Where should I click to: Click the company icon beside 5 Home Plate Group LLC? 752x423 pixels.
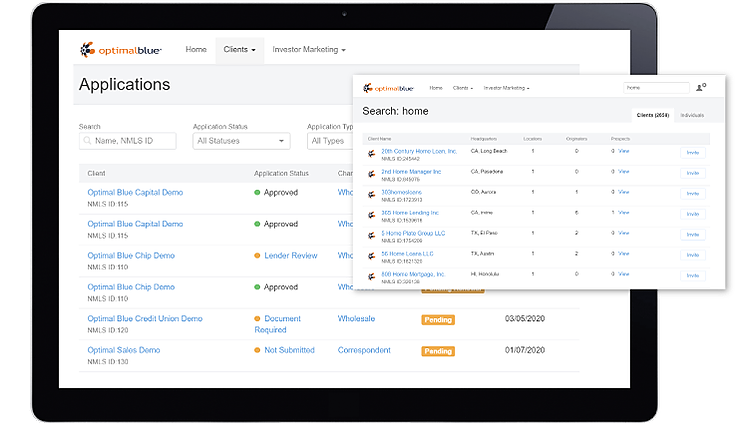click(372, 236)
